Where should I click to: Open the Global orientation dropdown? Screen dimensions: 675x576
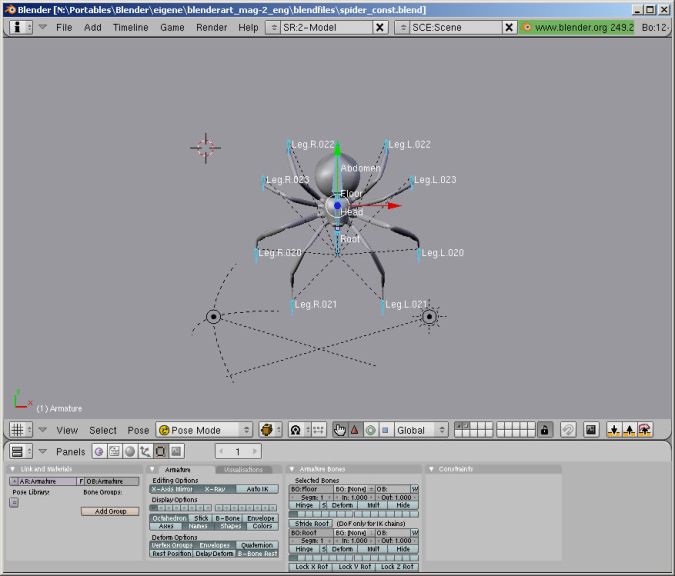[421, 430]
